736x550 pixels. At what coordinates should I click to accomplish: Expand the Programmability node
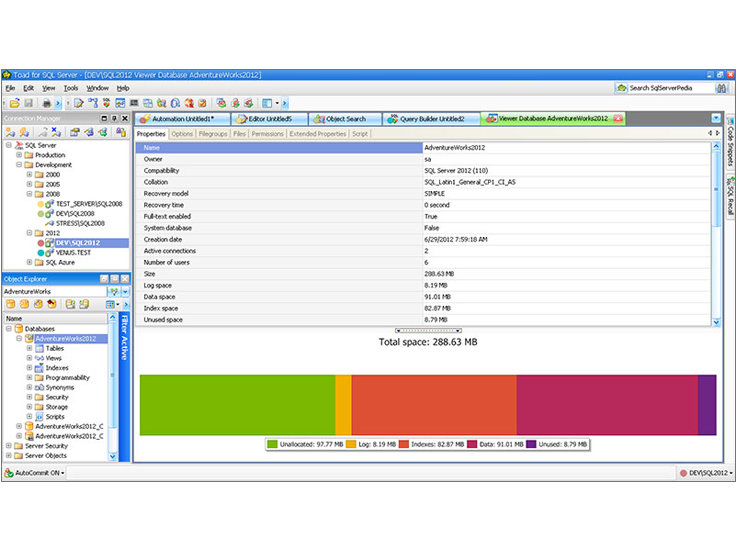click(29, 377)
